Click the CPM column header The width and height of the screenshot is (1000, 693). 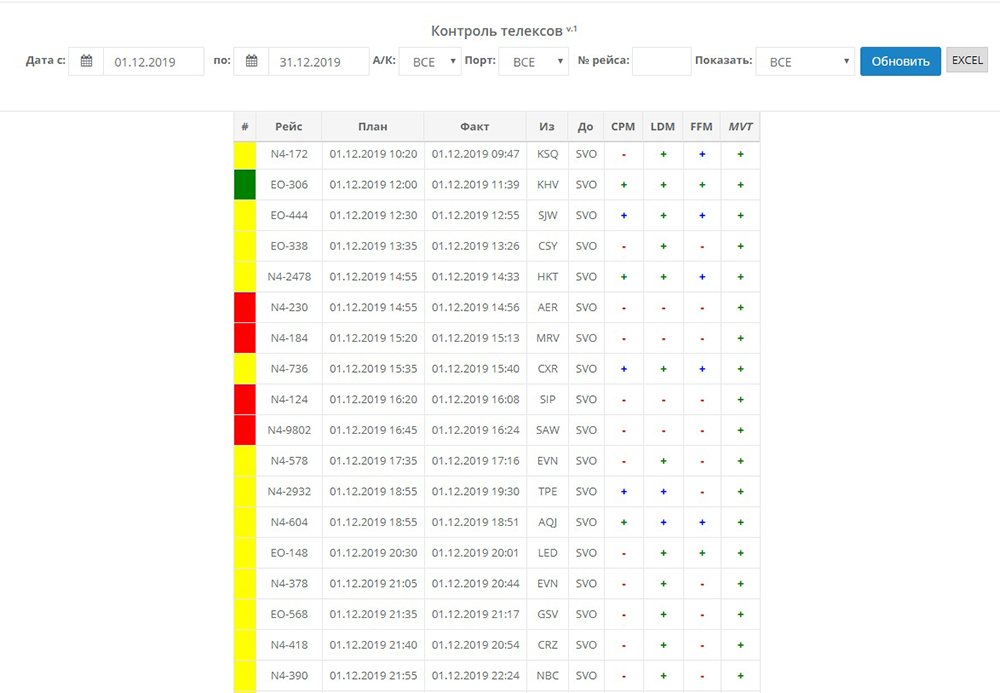tap(623, 126)
